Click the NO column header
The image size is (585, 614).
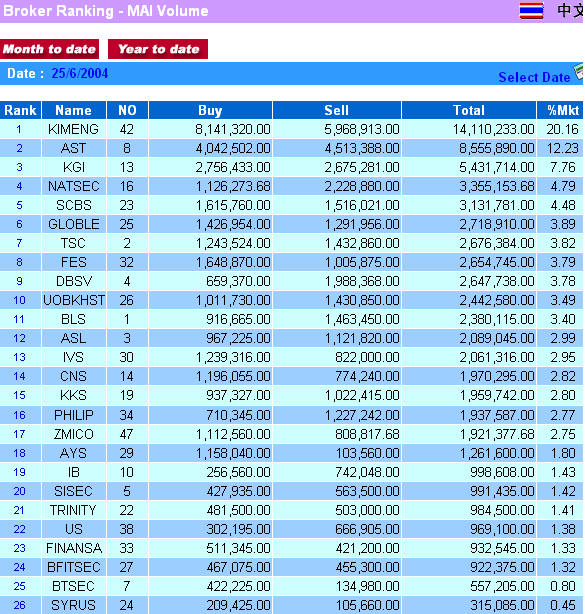(x=127, y=110)
